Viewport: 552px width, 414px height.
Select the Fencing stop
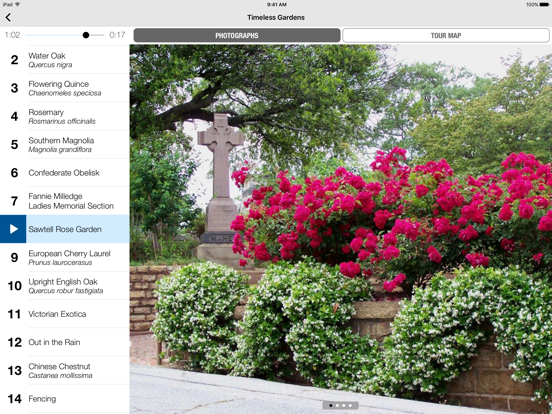[x=65, y=399]
